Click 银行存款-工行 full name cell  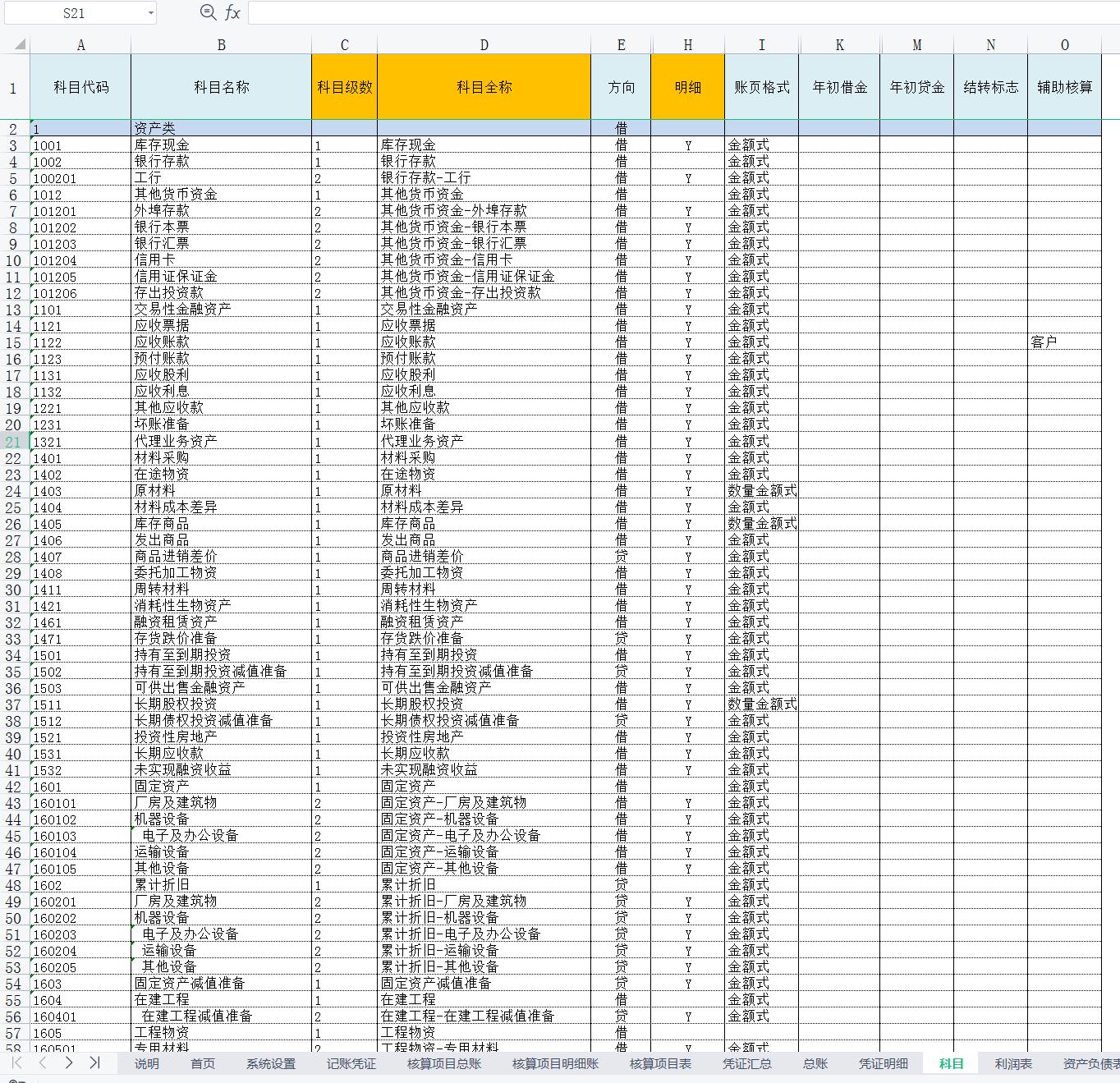coord(484,178)
